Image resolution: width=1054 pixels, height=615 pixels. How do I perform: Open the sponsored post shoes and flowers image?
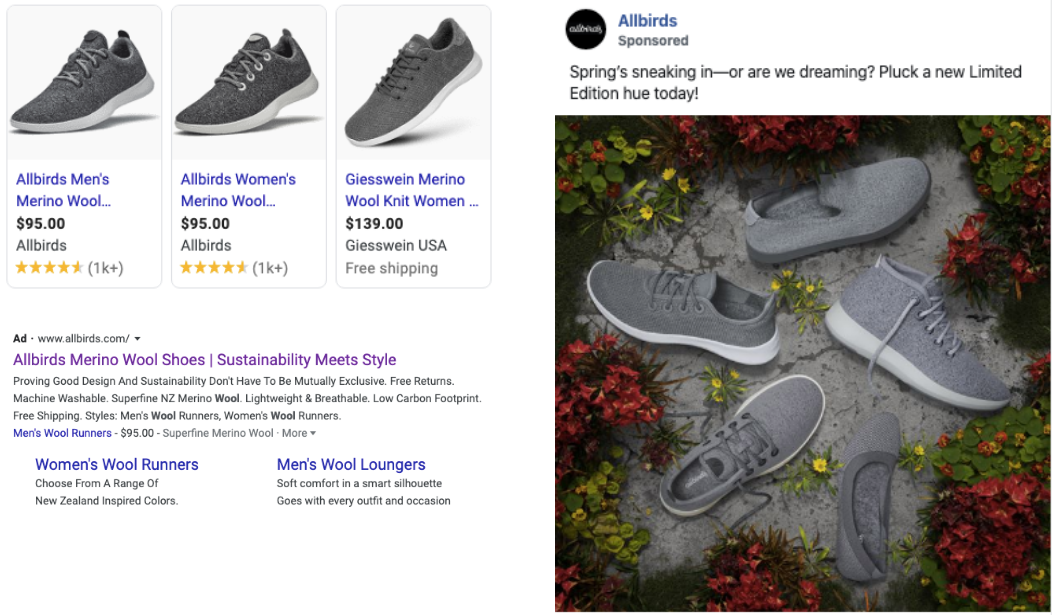coord(803,364)
